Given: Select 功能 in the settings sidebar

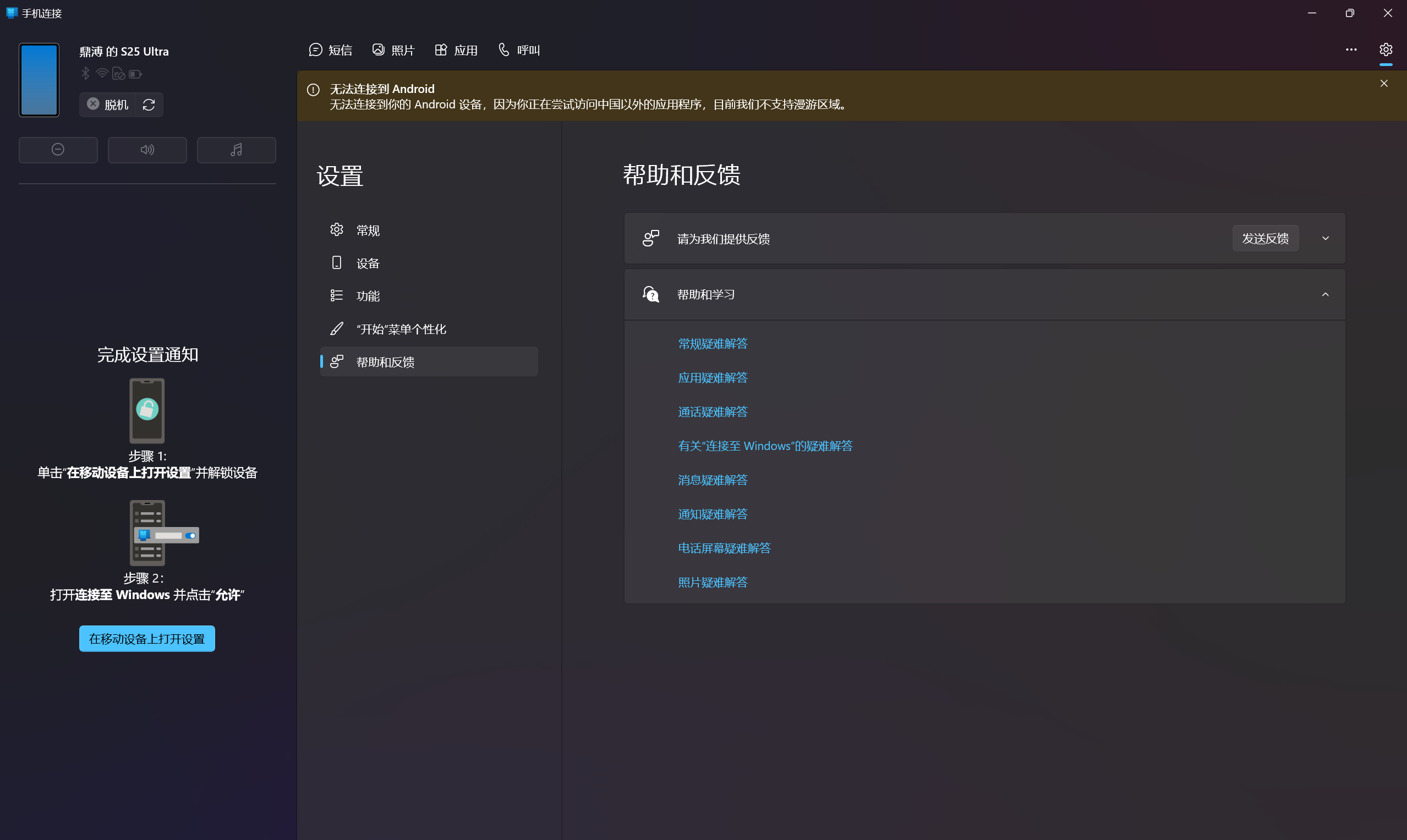Looking at the screenshot, I should [369, 295].
